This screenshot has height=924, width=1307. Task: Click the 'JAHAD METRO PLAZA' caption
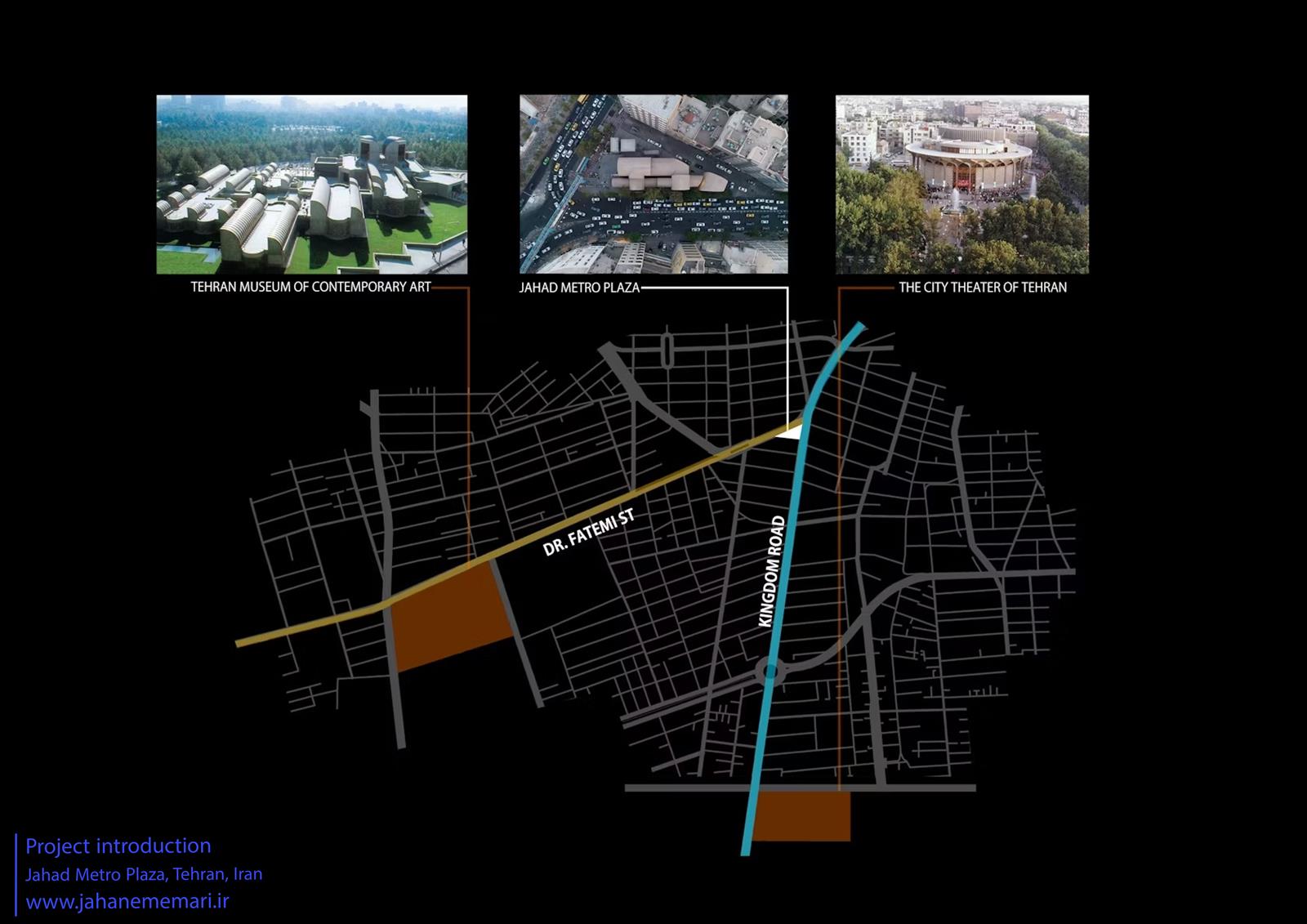point(579,288)
